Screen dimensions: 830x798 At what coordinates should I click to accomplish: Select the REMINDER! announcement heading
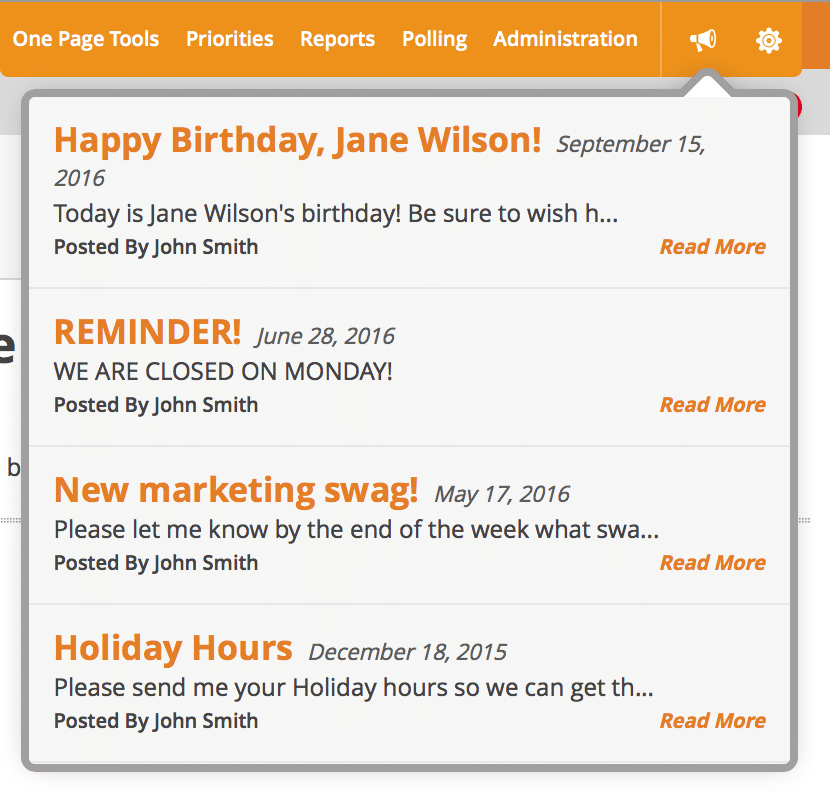point(148,332)
